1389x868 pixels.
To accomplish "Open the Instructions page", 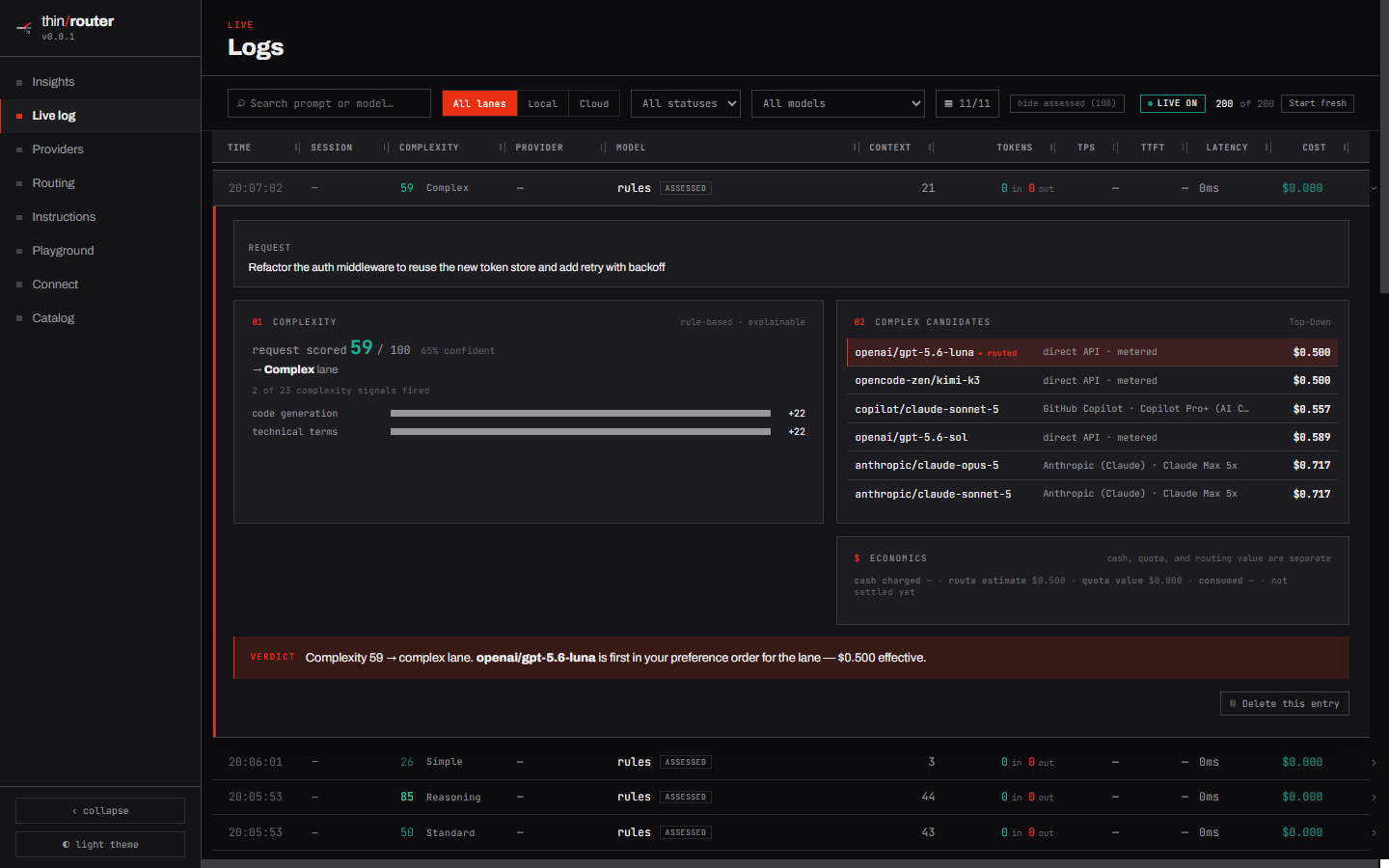I will click(x=100, y=217).
